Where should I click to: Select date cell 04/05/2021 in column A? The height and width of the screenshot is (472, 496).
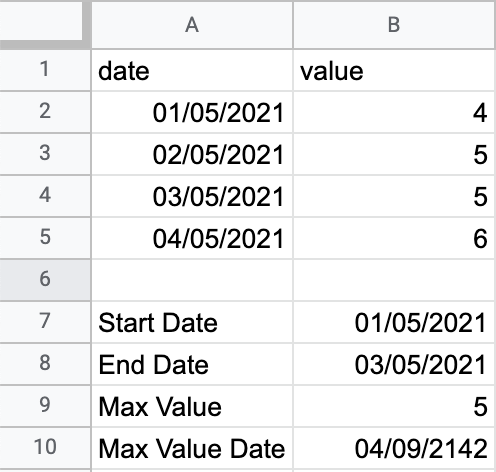coord(192,238)
